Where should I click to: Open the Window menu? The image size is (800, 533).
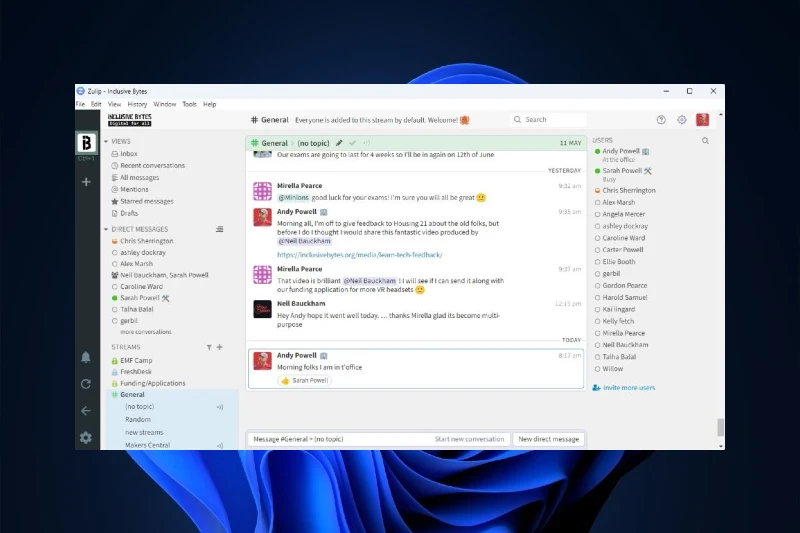coord(165,104)
